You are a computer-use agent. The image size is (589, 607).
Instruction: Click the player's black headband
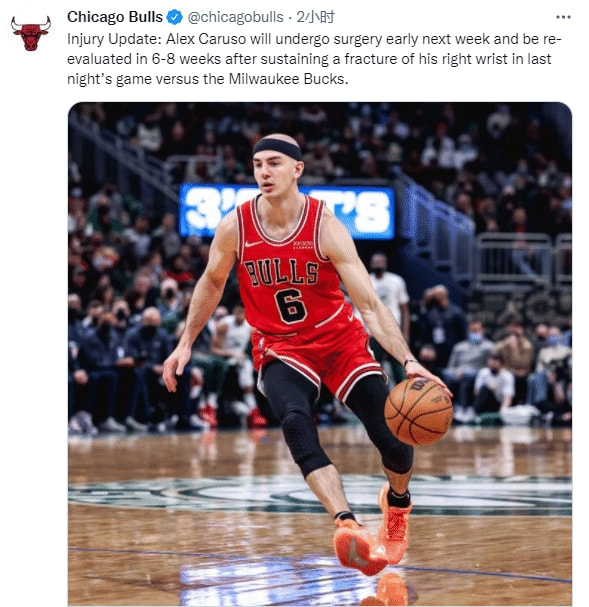point(277,148)
